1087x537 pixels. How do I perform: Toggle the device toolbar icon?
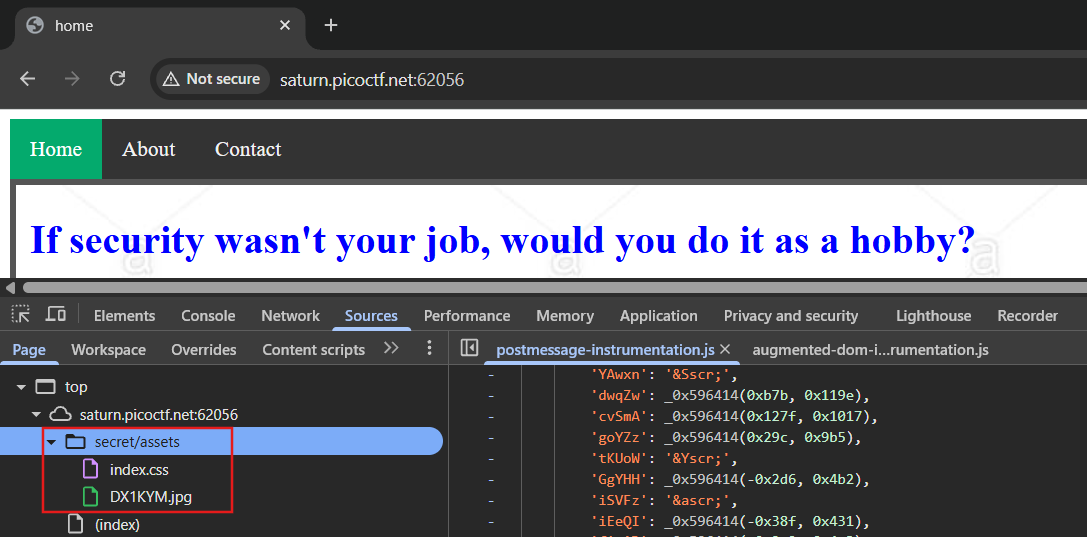[56, 315]
